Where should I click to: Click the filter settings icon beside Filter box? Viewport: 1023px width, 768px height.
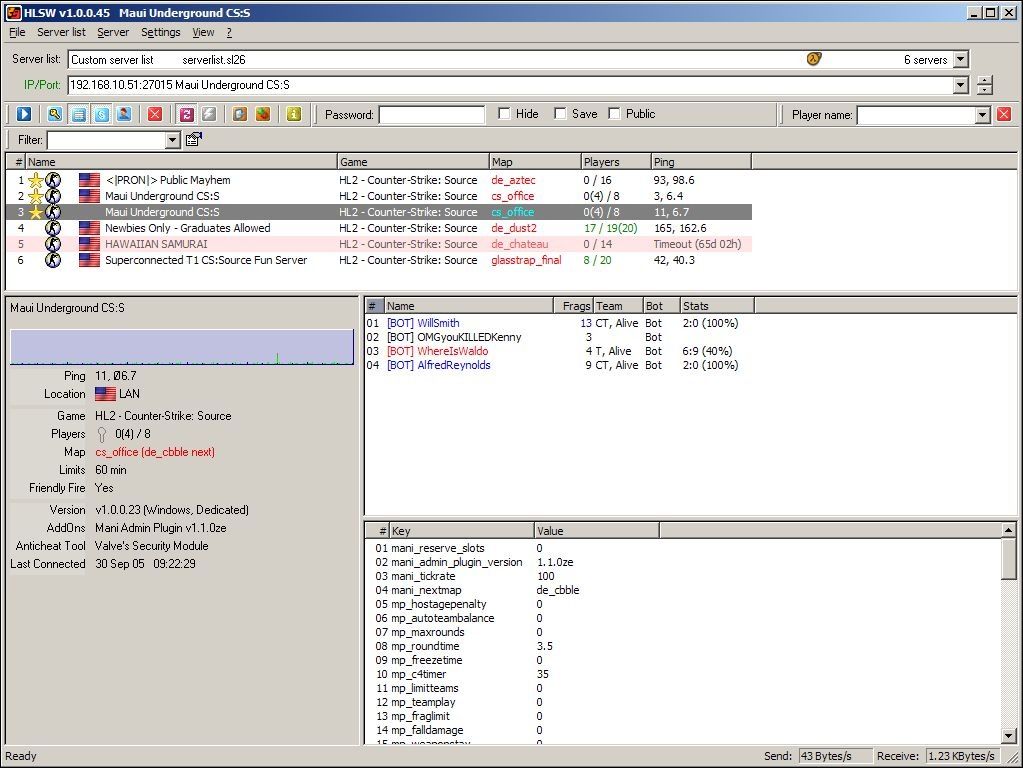pyautogui.click(x=194, y=140)
